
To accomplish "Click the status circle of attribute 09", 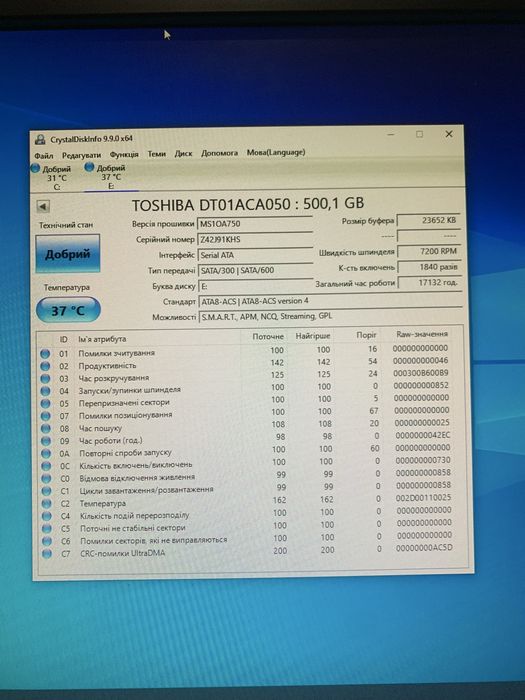I will point(46,442).
